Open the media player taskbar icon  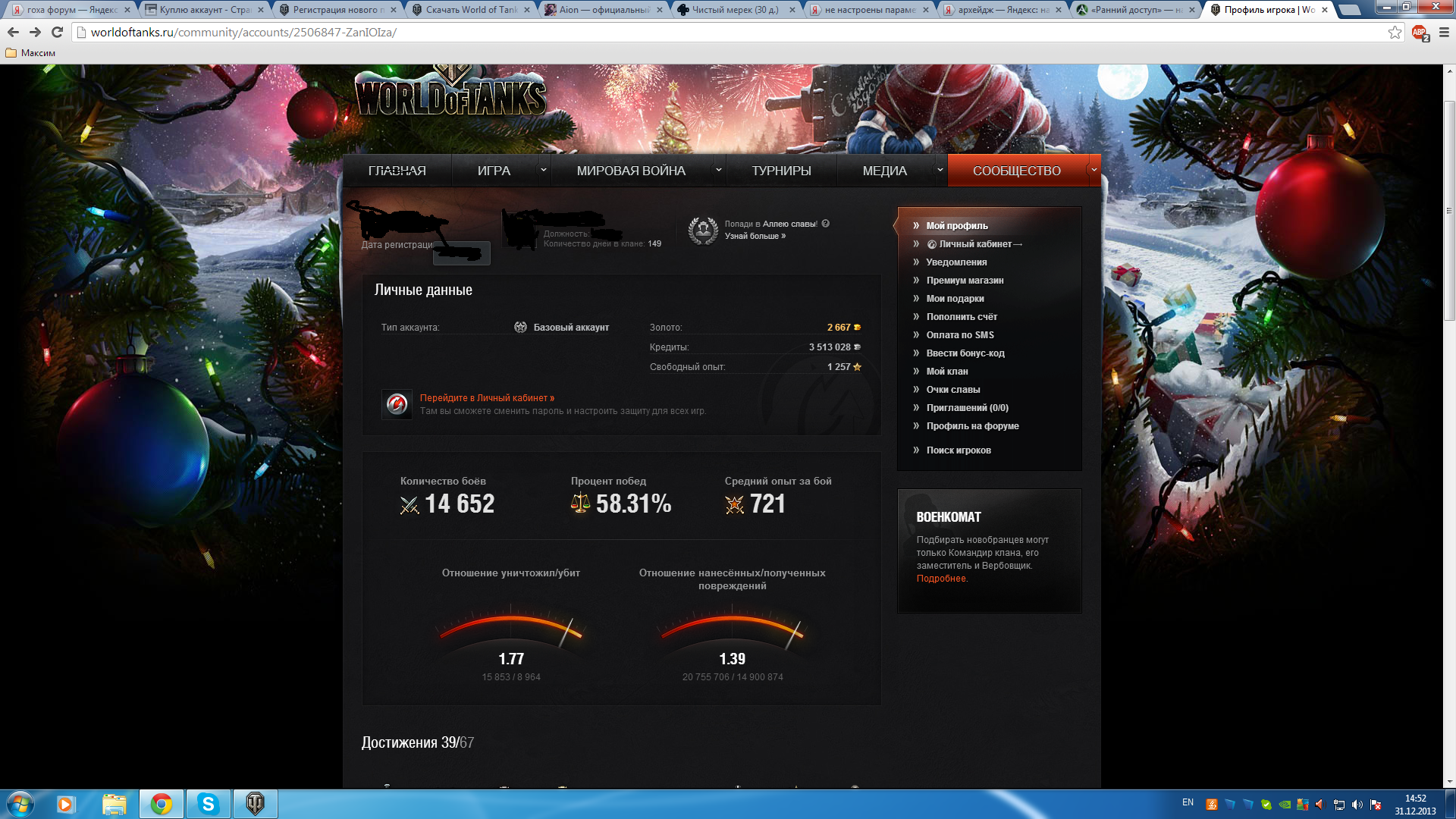coord(65,804)
